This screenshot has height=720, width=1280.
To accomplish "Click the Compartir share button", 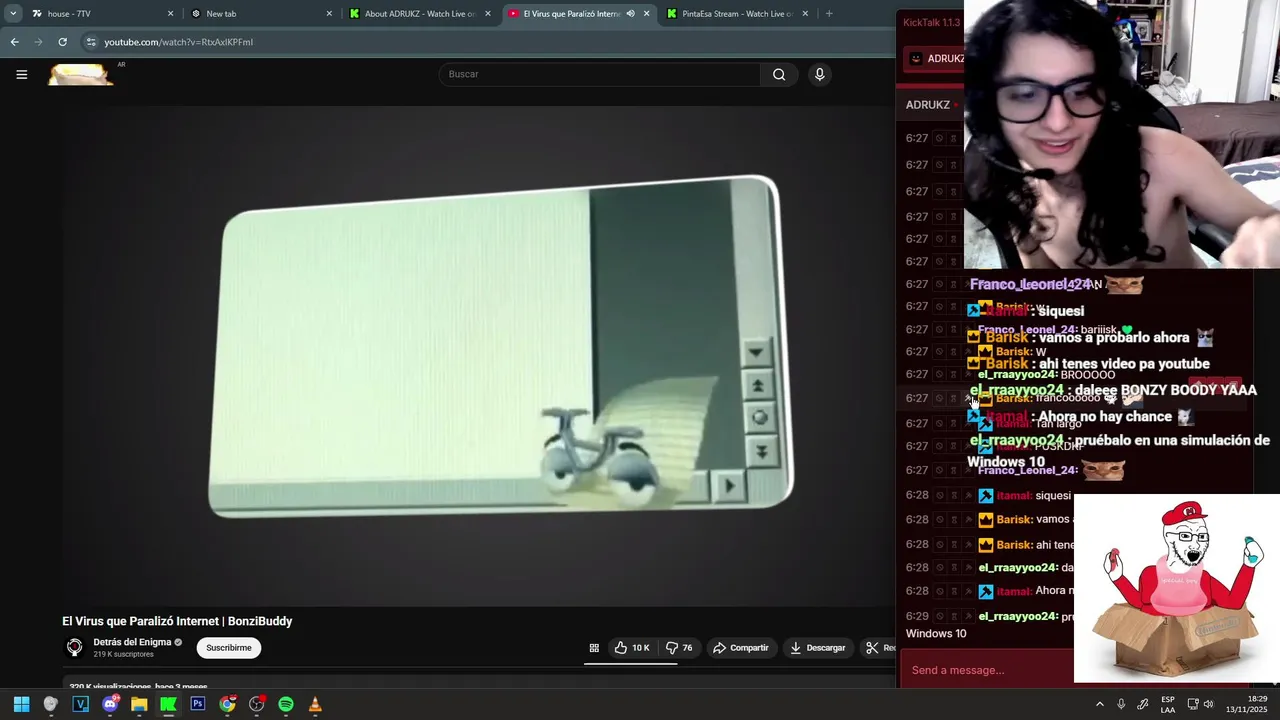I will pyautogui.click(x=740, y=648).
